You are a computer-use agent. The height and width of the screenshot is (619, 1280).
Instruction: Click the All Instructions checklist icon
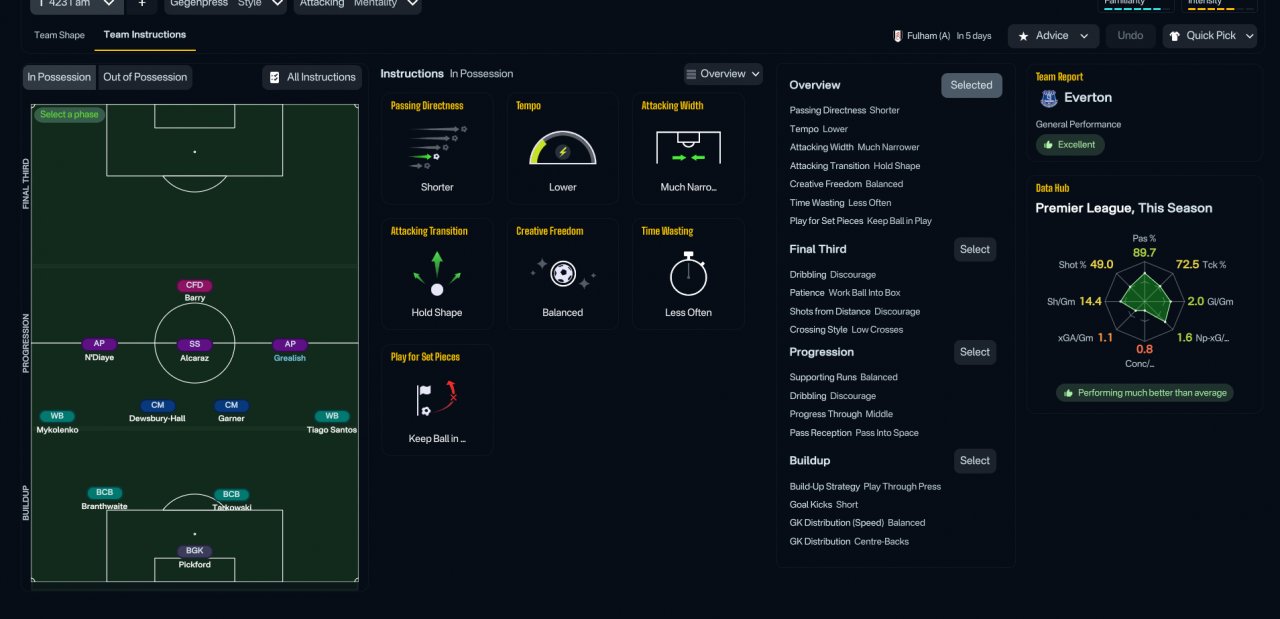(275, 77)
